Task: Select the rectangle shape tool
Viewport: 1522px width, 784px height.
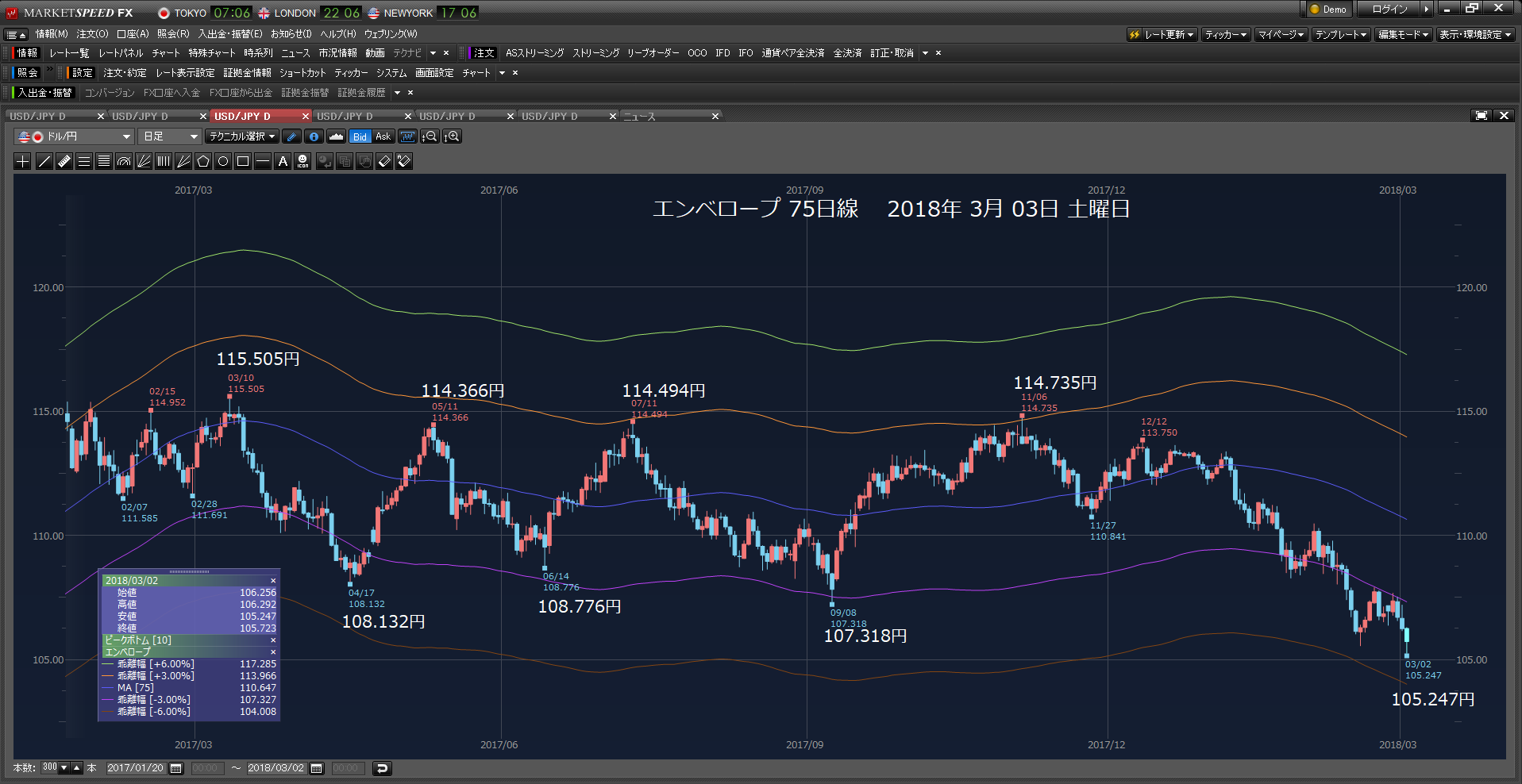Action: point(243,162)
